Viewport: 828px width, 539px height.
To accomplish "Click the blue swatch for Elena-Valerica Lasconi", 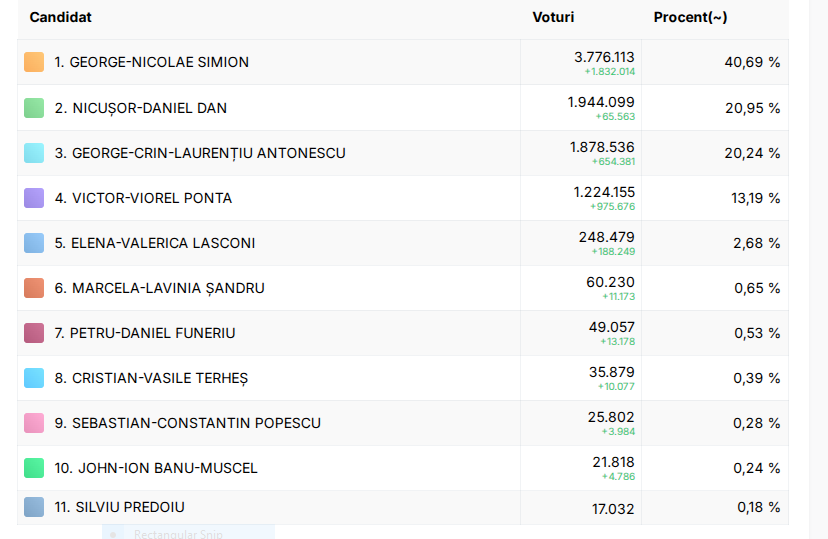I will point(34,243).
